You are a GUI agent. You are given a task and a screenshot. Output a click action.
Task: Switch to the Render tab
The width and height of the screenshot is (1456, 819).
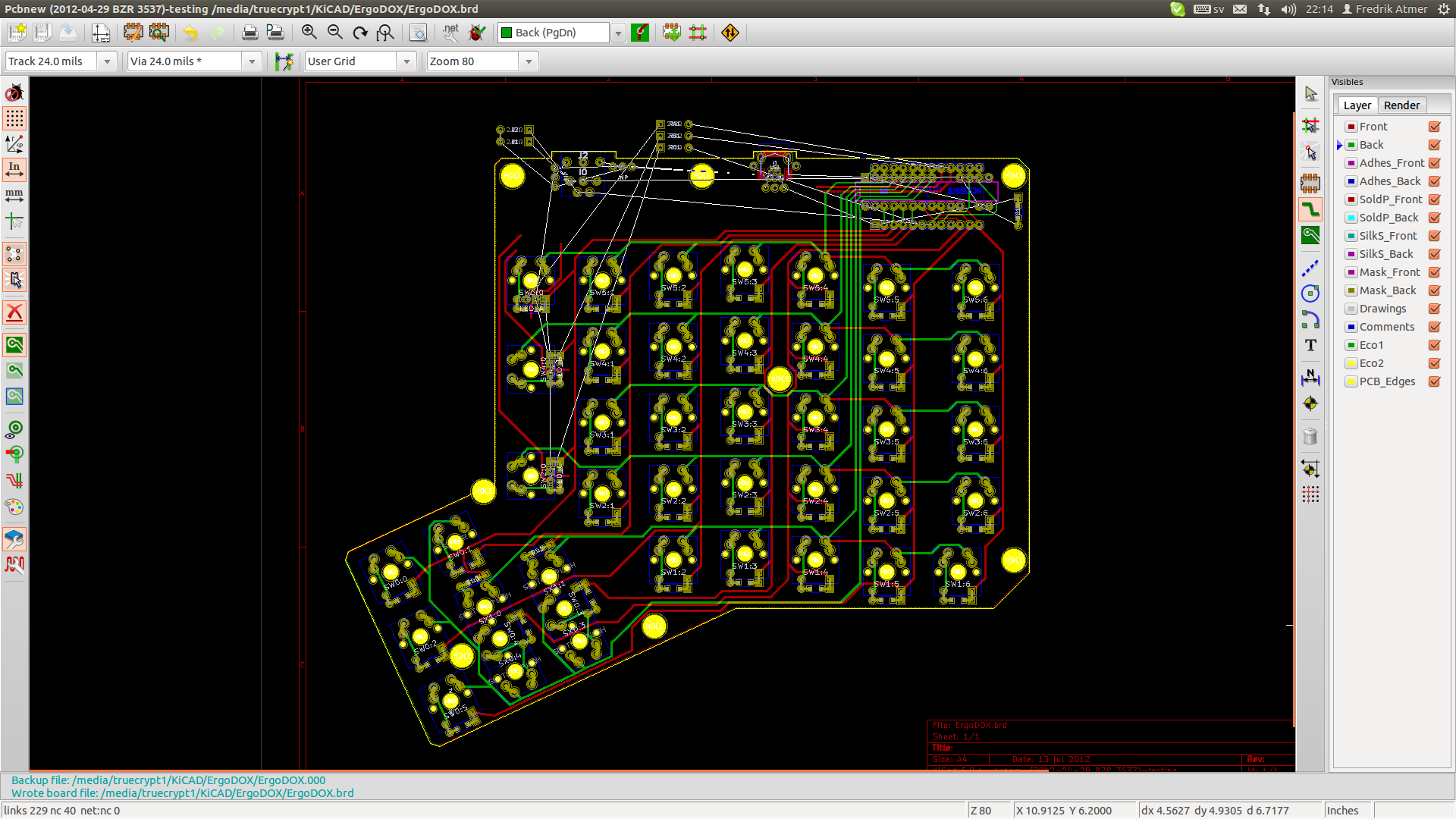[1401, 105]
